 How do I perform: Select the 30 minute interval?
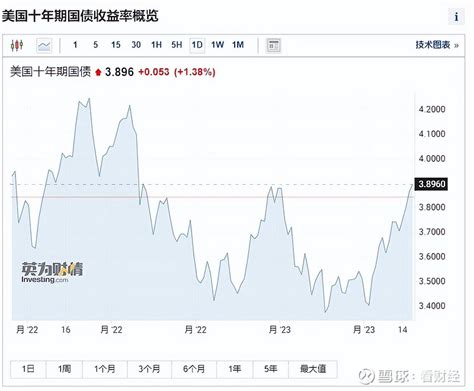136,45
